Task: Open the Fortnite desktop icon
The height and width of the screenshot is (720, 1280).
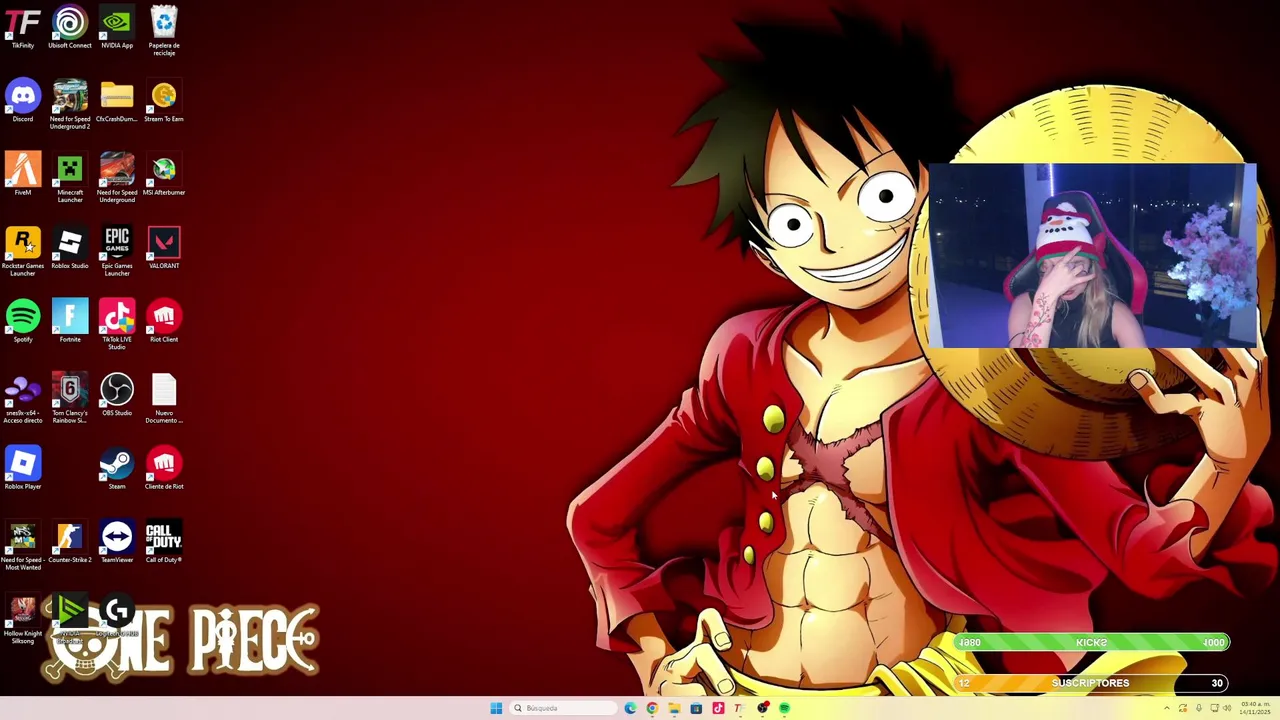Action: point(70,321)
